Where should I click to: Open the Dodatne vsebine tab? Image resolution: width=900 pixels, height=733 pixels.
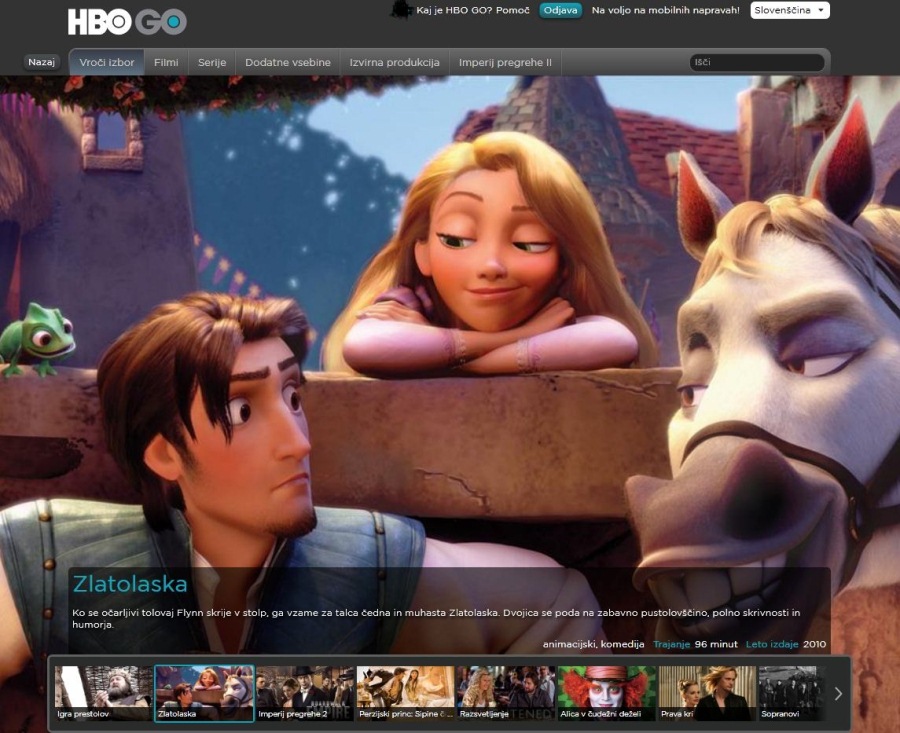[288, 62]
